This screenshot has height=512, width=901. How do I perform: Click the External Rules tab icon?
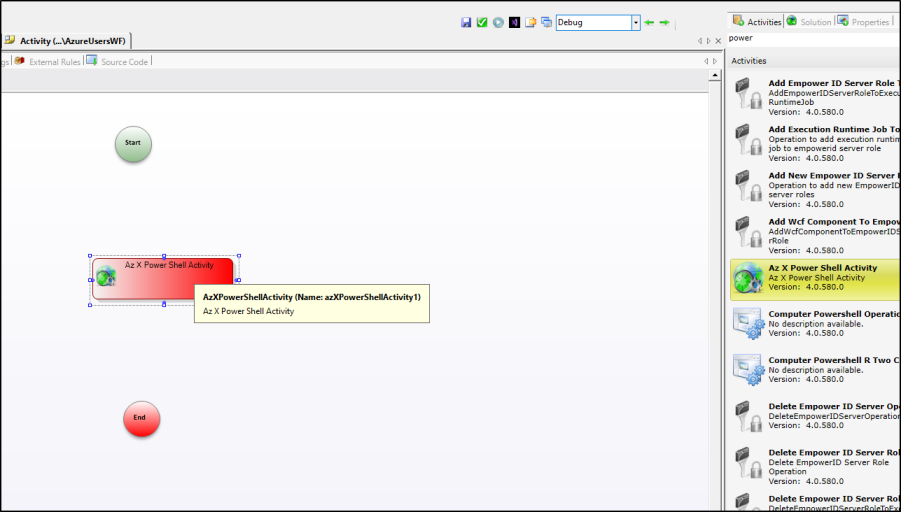20,61
